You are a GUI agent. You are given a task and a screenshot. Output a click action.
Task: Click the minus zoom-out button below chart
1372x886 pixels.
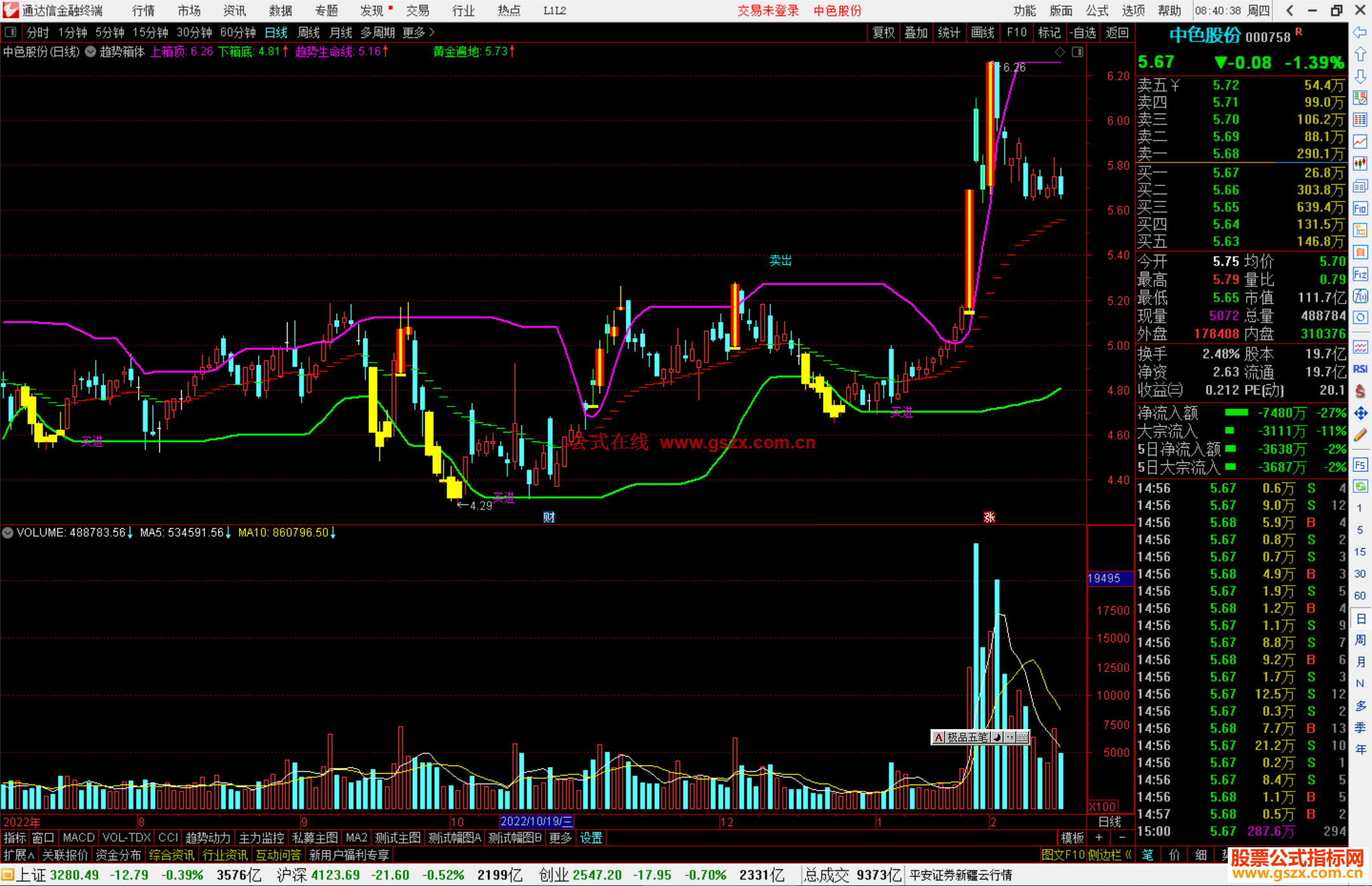1122,838
